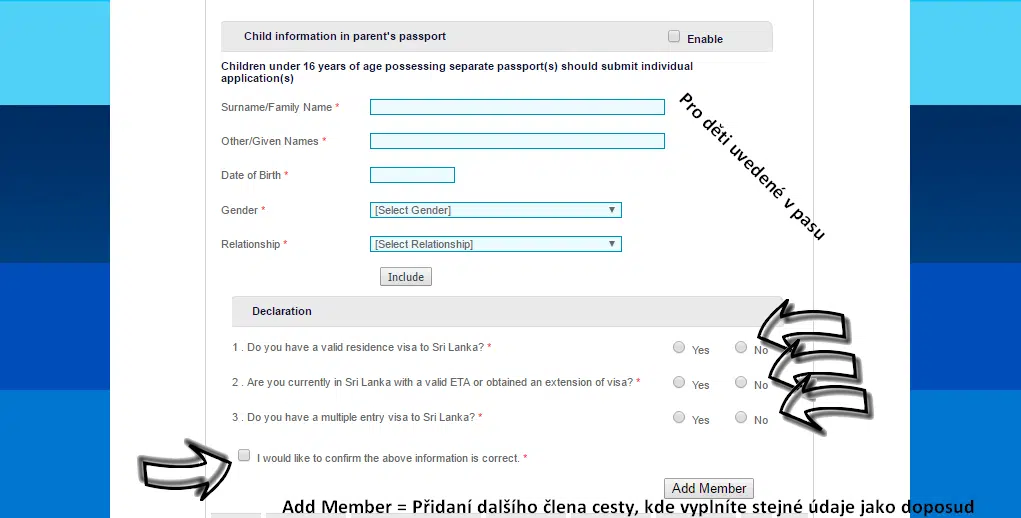Image resolution: width=1021 pixels, height=518 pixels.
Task: Enable child information in parent's passport
Action: click(x=674, y=36)
